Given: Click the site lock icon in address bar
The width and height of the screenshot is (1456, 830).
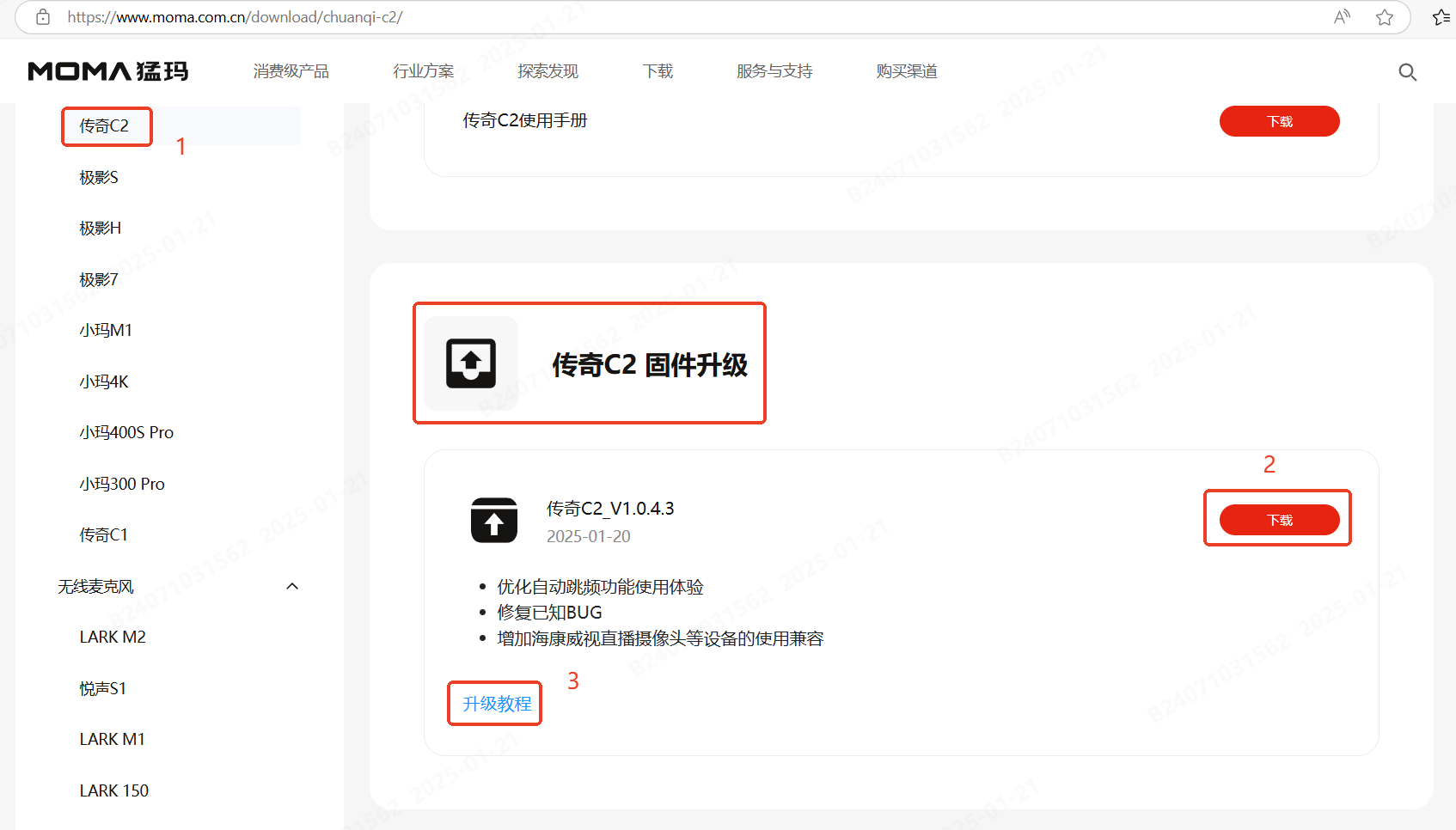Looking at the screenshot, I should pyautogui.click(x=43, y=16).
